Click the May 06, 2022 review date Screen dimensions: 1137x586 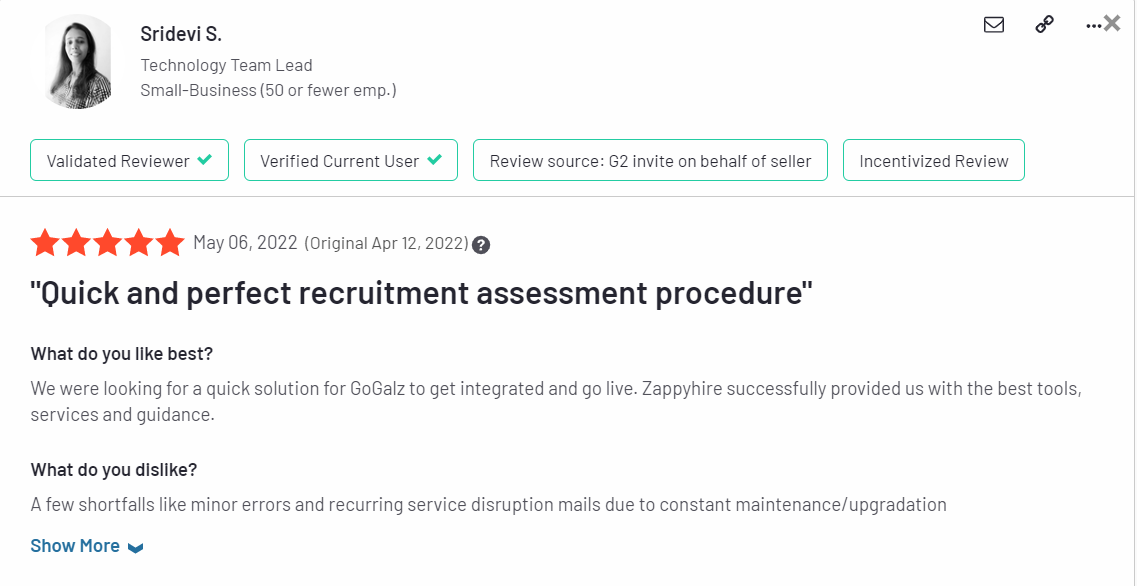coord(245,242)
